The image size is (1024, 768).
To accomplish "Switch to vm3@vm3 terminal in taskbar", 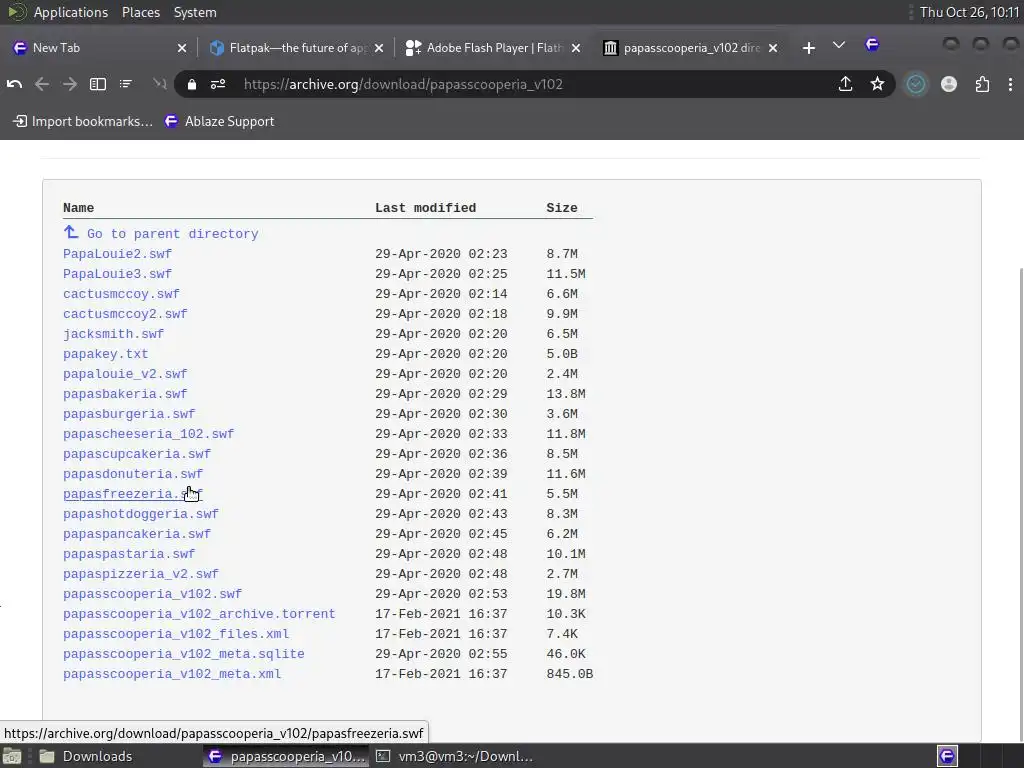I will (455, 756).
